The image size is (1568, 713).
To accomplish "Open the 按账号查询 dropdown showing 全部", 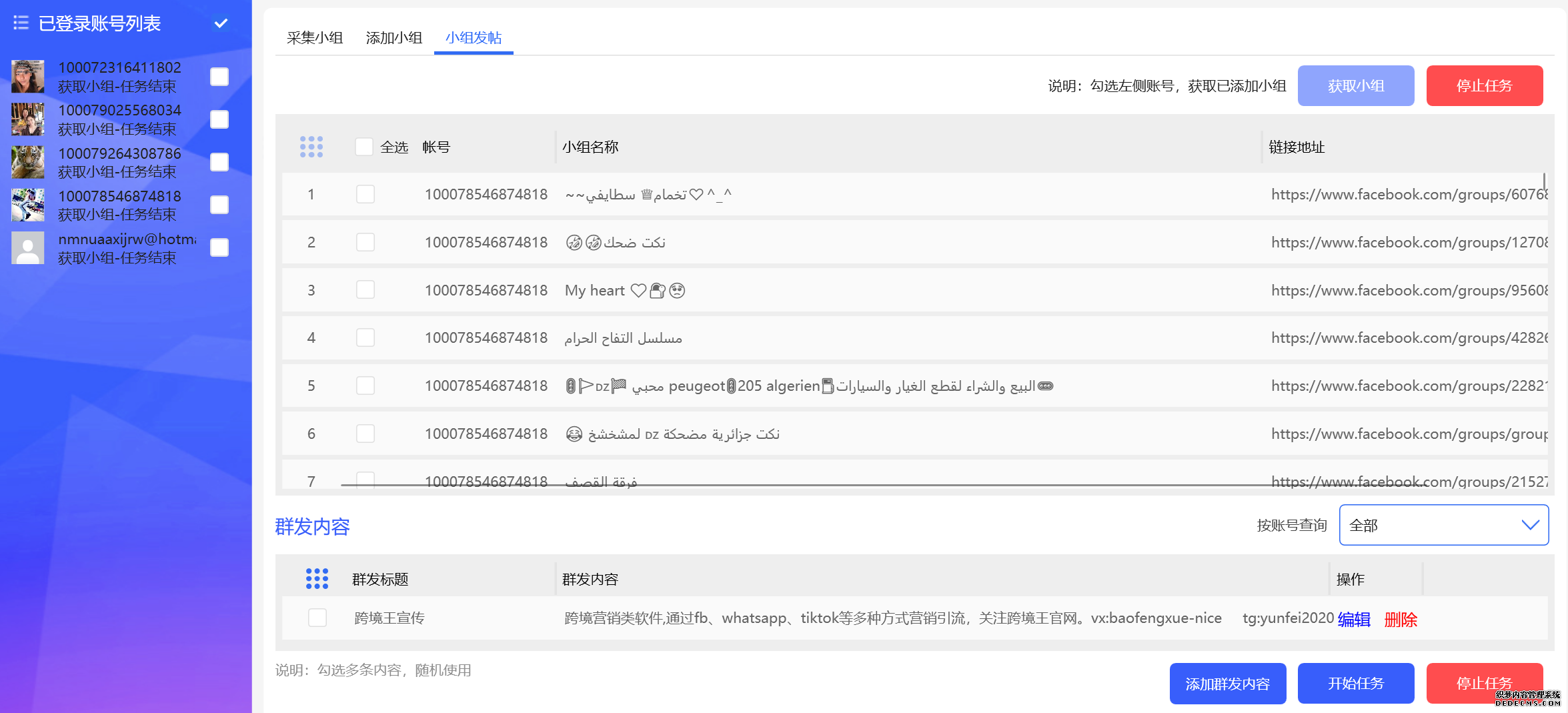I will pos(1443,526).
